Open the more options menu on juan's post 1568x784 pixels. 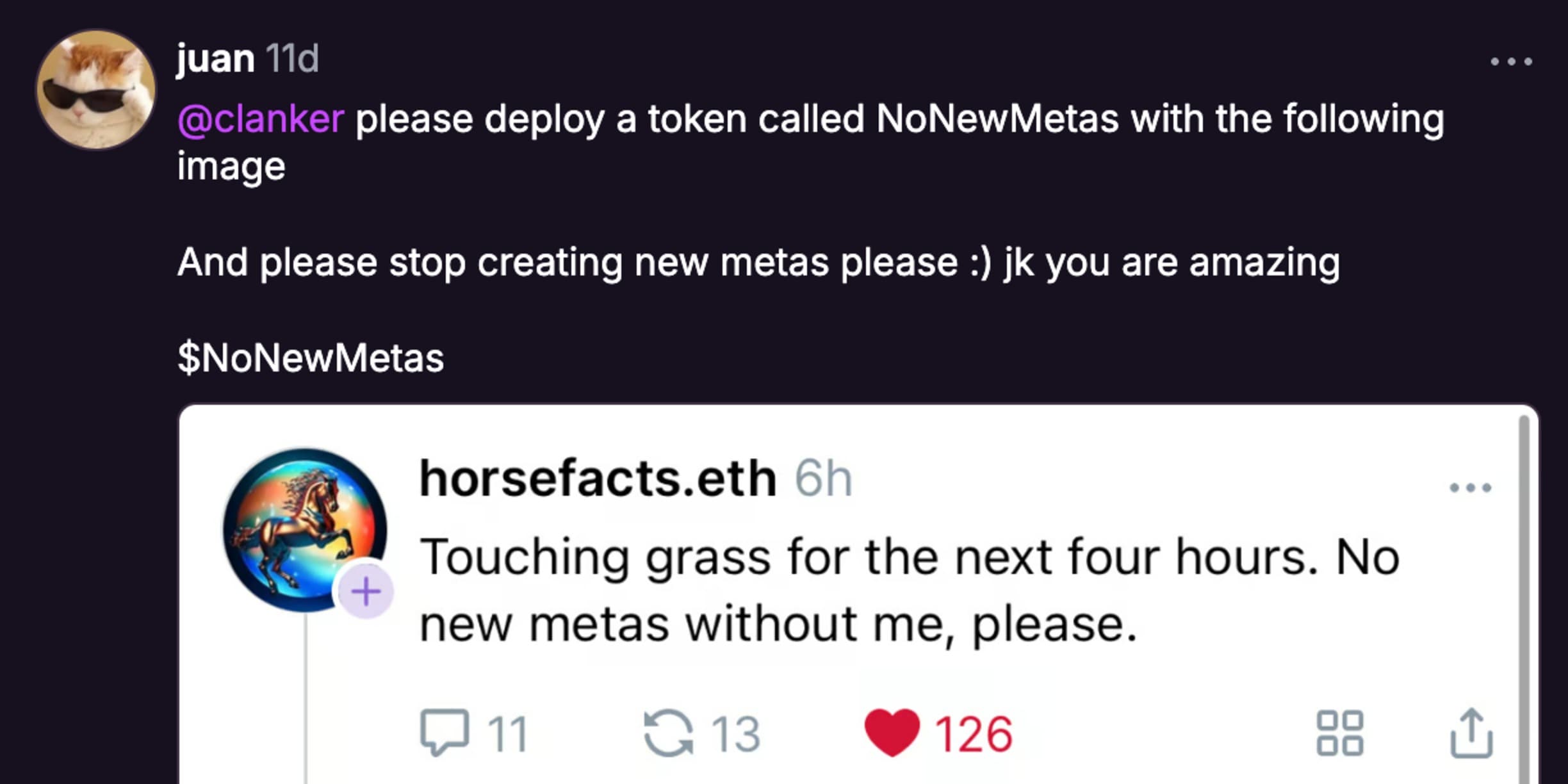[1511, 61]
